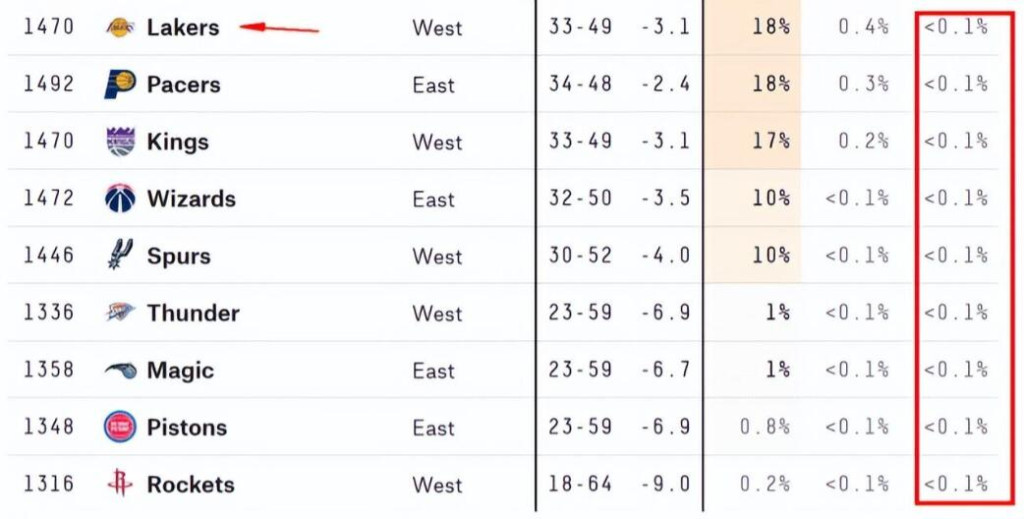Click the Thunder team logo
Viewport: 1024px width, 519px height.
point(120,312)
